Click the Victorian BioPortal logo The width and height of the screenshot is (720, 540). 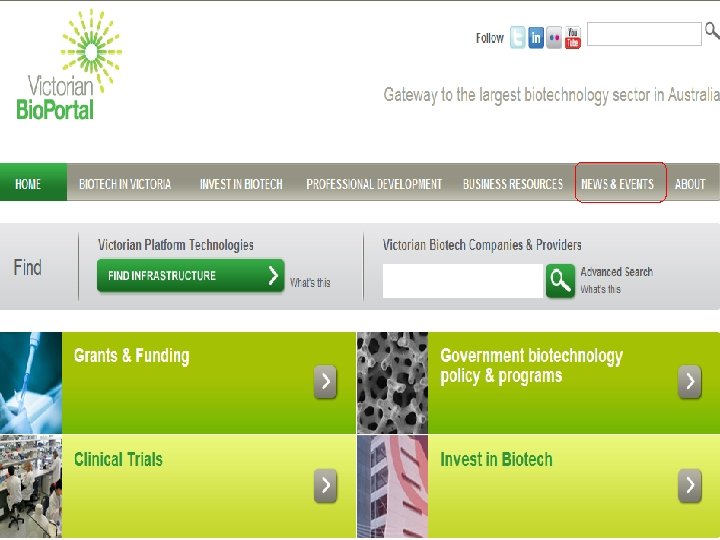click(69, 64)
